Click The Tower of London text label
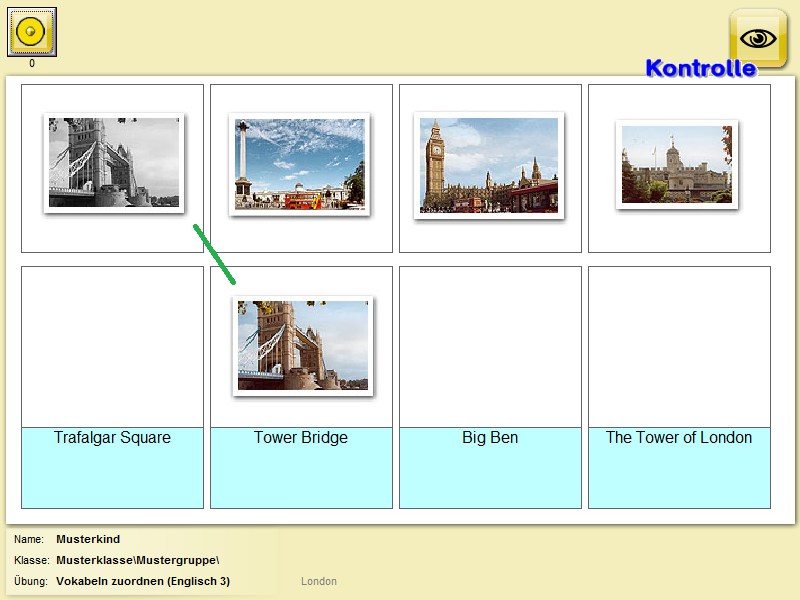The image size is (800, 600). point(679,438)
